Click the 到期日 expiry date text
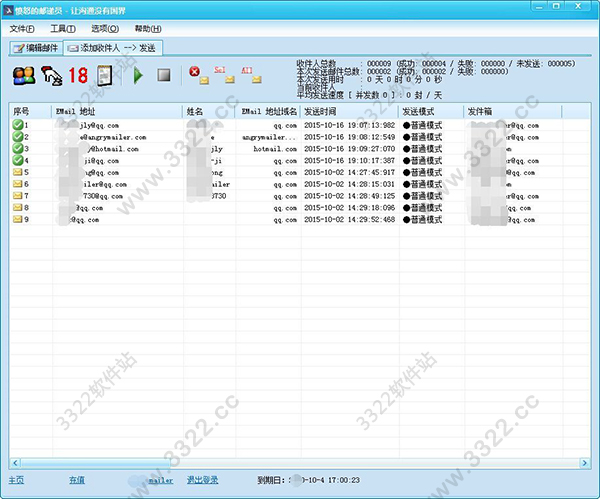 click(x=308, y=480)
